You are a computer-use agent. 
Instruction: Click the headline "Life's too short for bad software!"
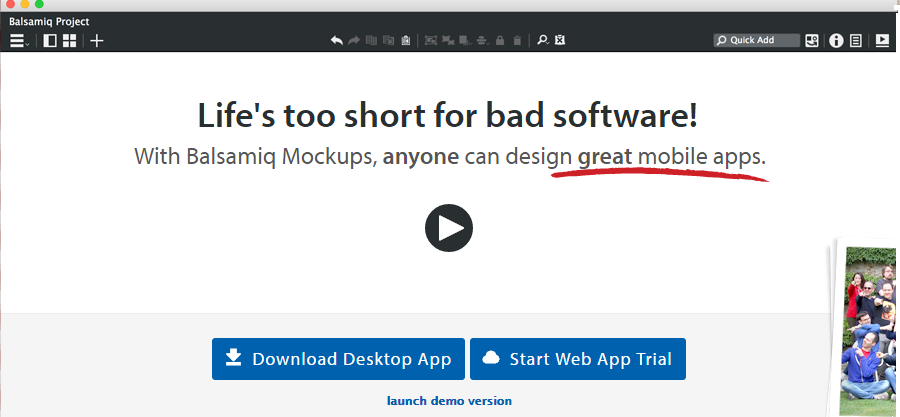click(448, 115)
